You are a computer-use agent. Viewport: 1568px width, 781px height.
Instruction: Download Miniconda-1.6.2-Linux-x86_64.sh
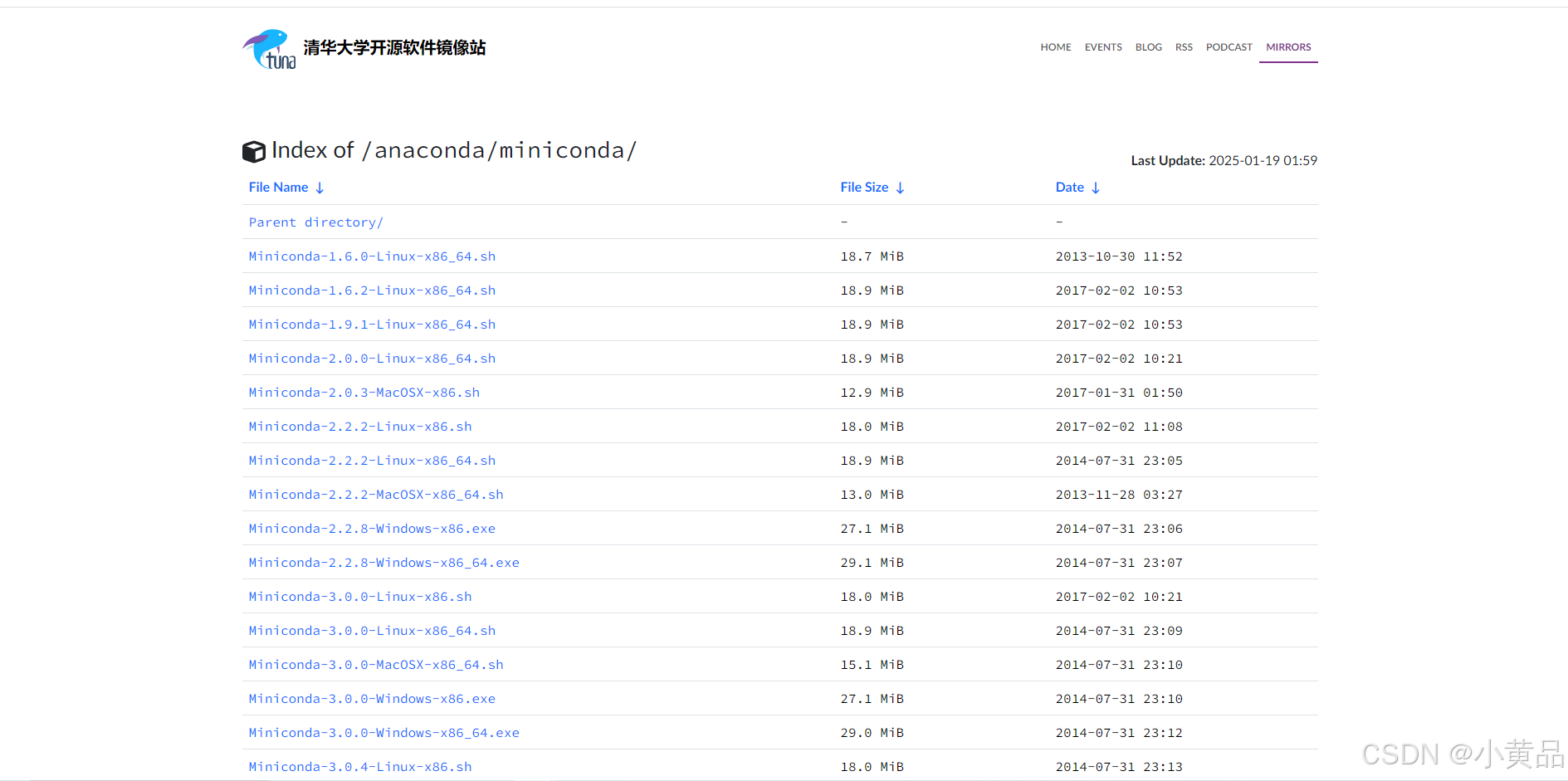(x=372, y=290)
